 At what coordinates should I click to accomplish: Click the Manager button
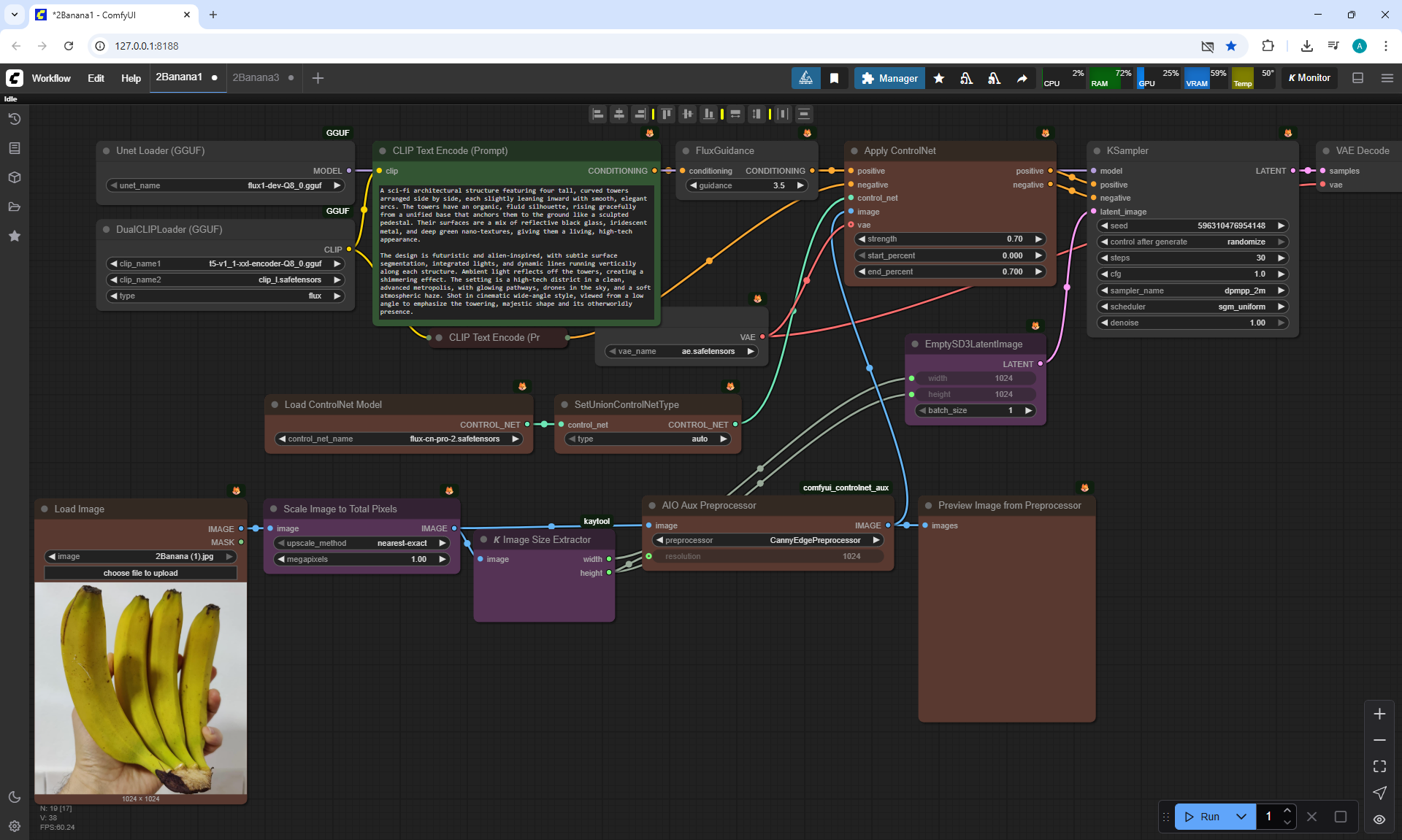(x=889, y=78)
